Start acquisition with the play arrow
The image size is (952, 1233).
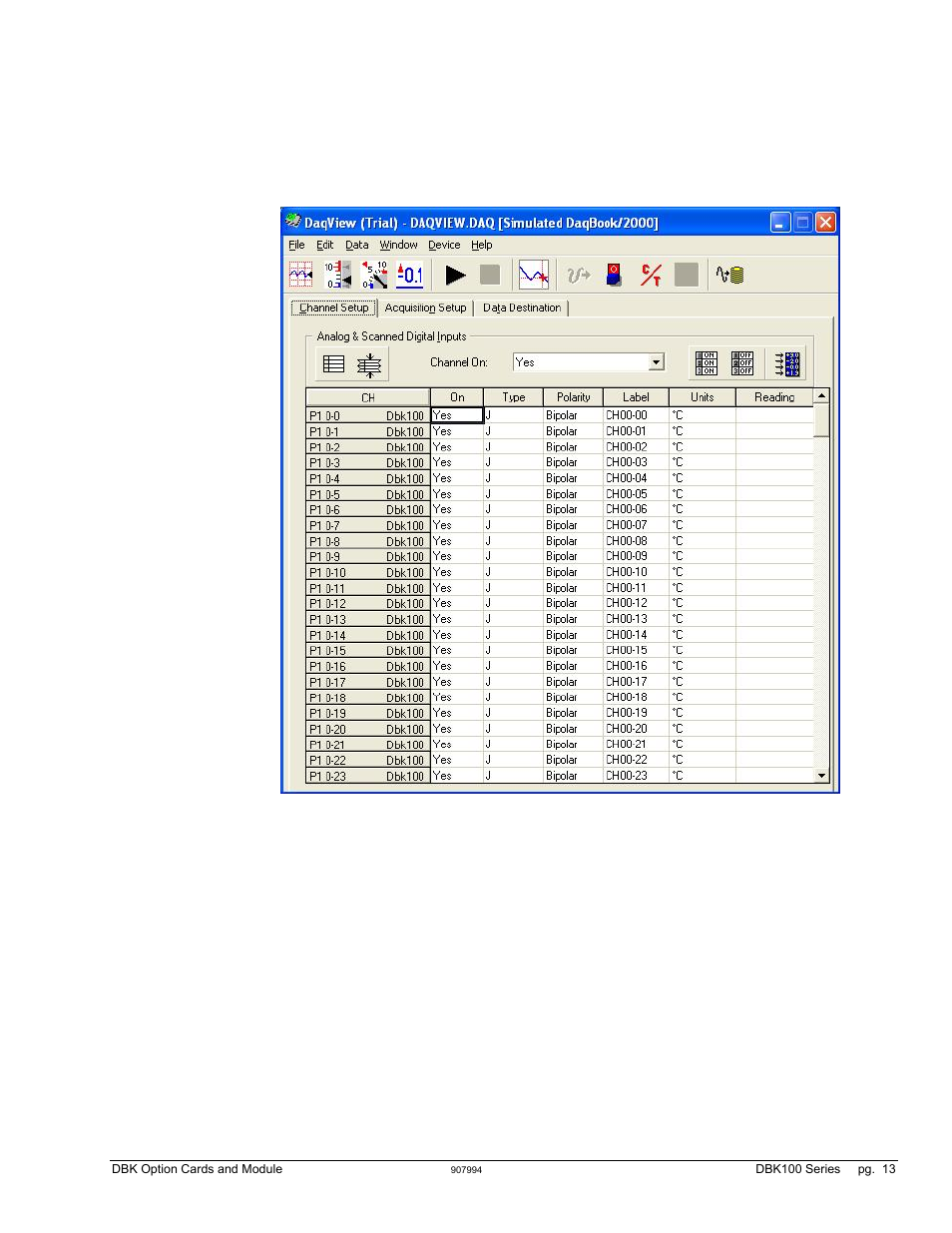click(x=456, y=275)
